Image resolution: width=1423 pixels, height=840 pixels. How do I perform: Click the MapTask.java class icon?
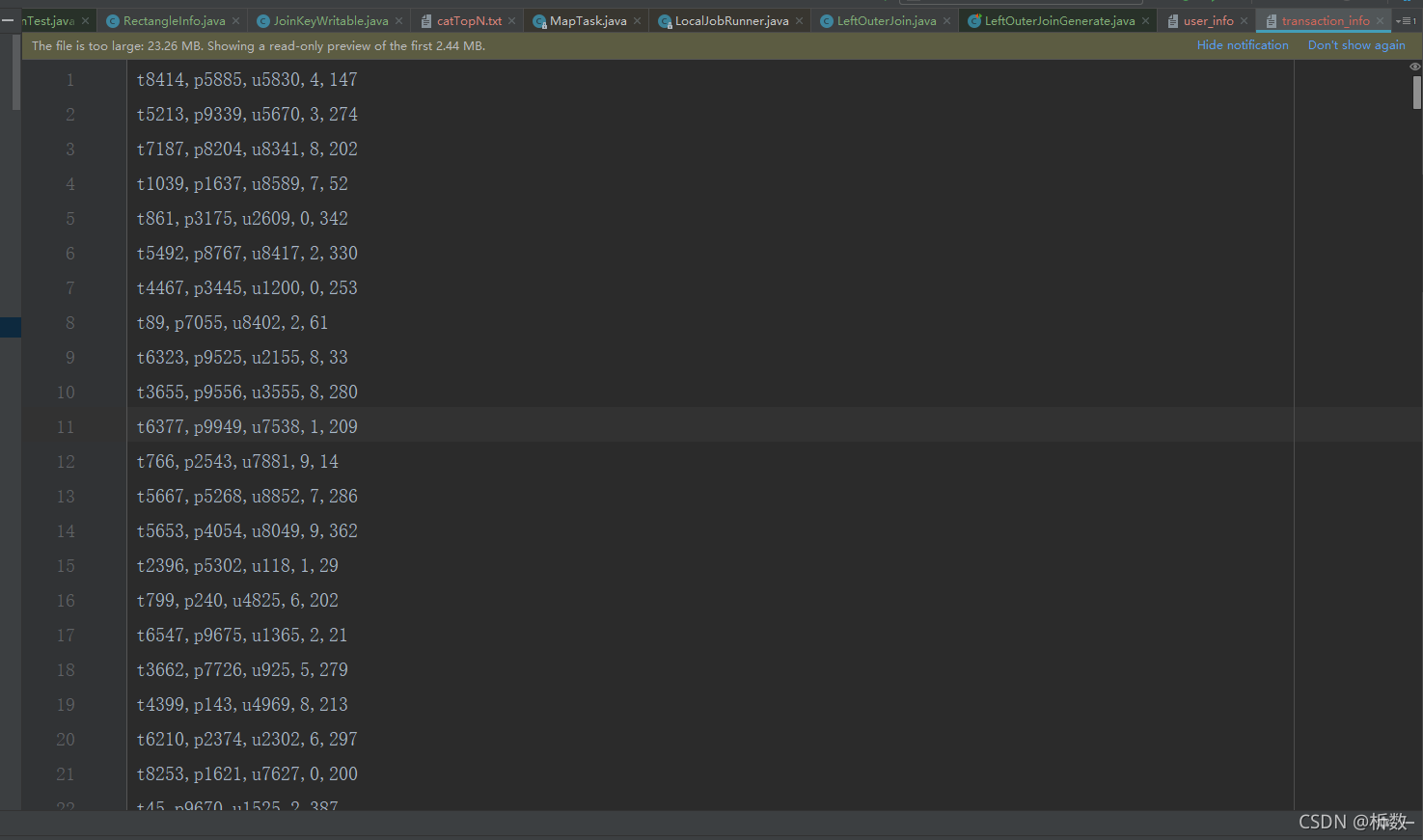click(539, 21)
